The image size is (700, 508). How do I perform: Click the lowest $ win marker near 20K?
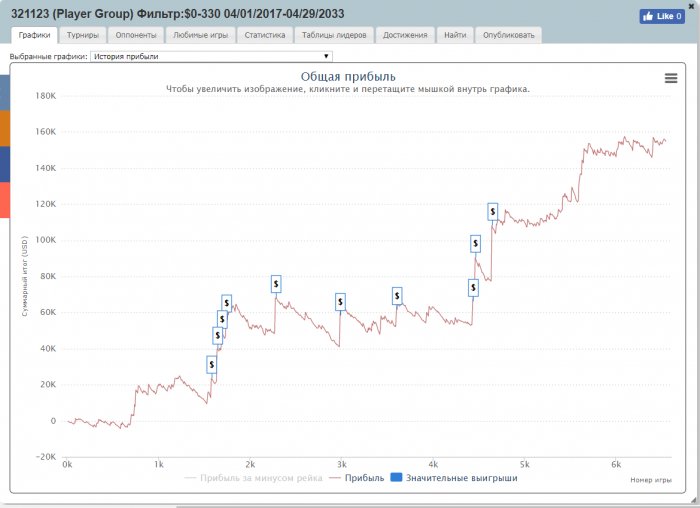(212, 365)
